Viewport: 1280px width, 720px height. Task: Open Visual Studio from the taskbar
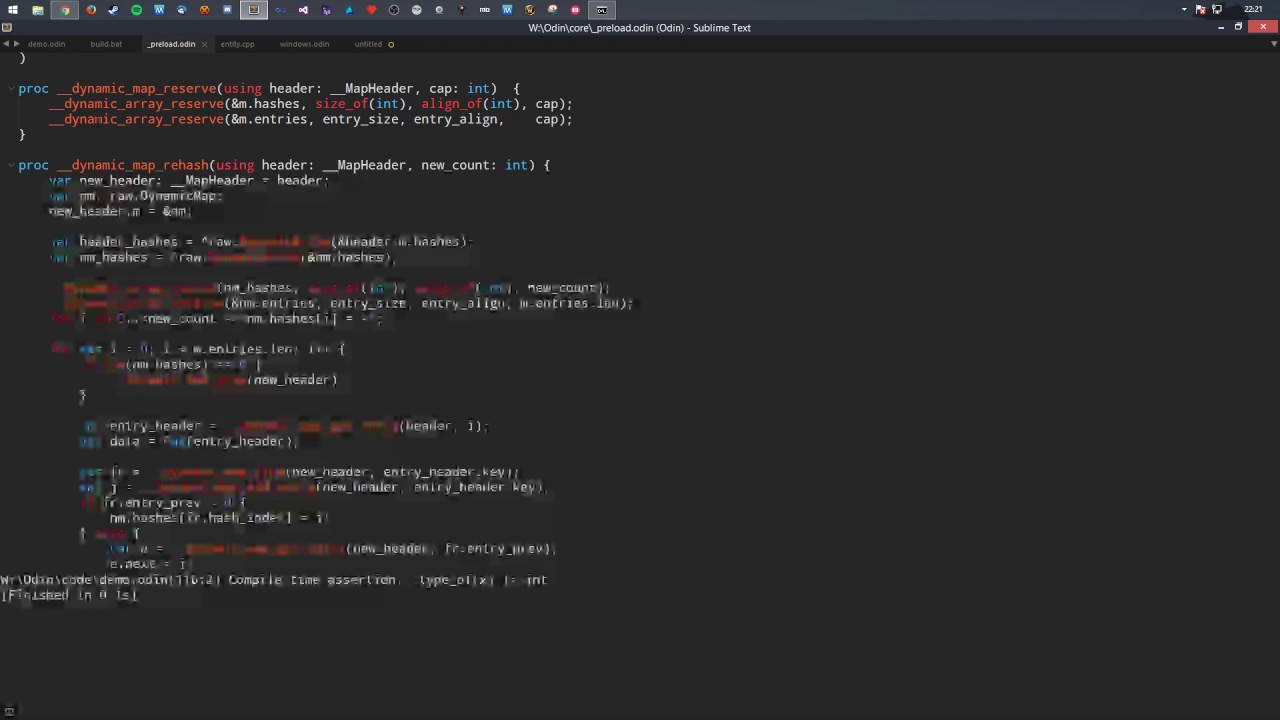(303, 10)
